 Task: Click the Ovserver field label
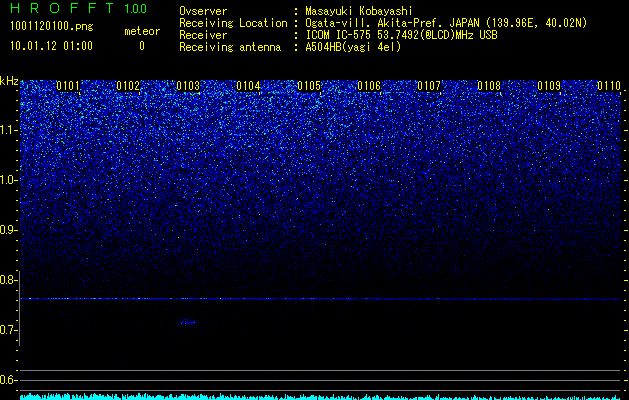point(203,11)
